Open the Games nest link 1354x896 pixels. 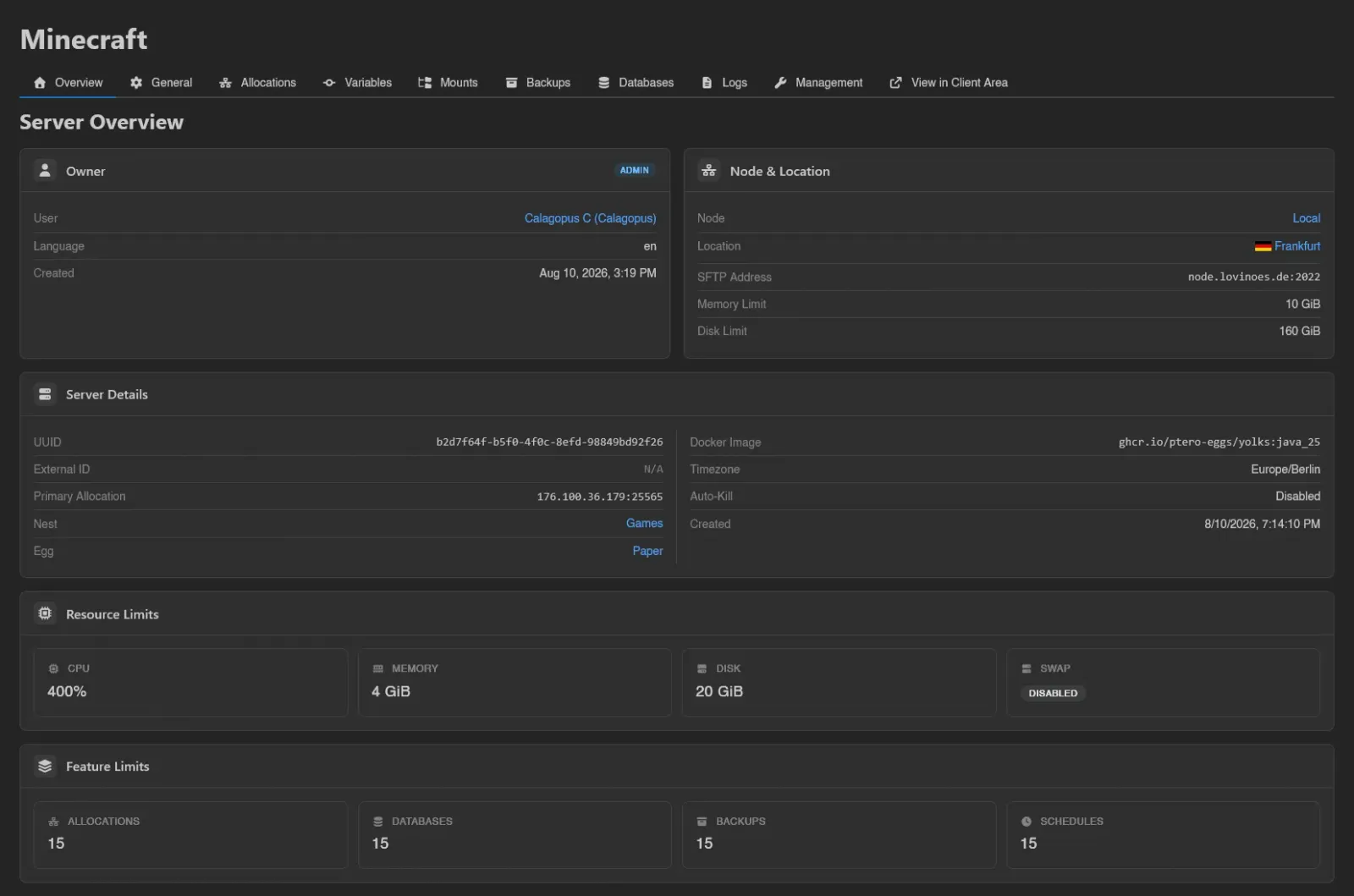point(644,524)
